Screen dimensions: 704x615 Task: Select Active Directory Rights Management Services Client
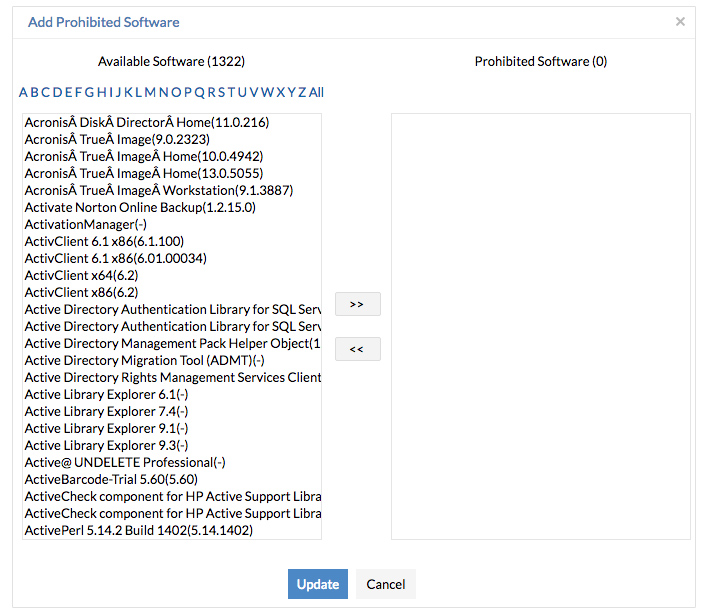pos(172,378)
